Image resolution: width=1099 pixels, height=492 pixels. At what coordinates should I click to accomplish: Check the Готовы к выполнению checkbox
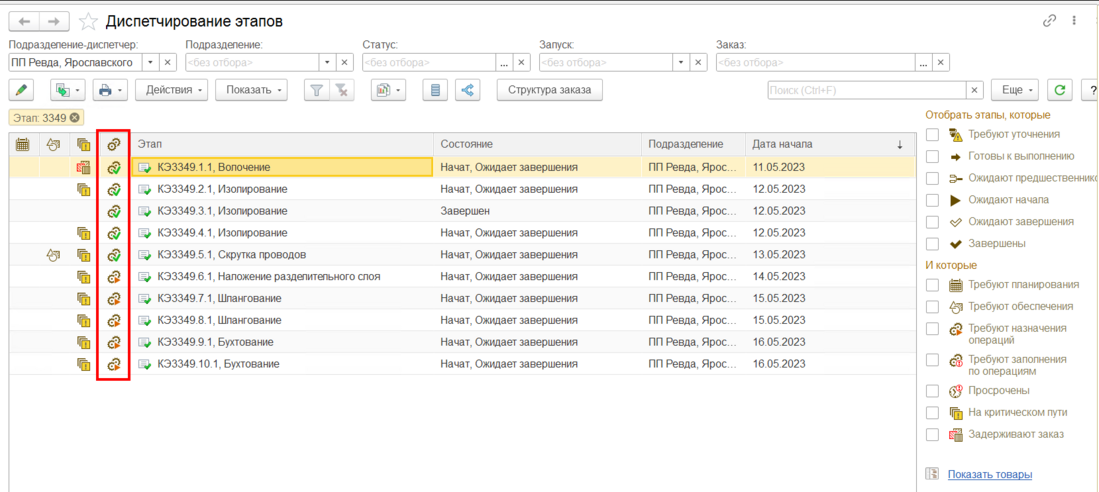coord(932,156)
